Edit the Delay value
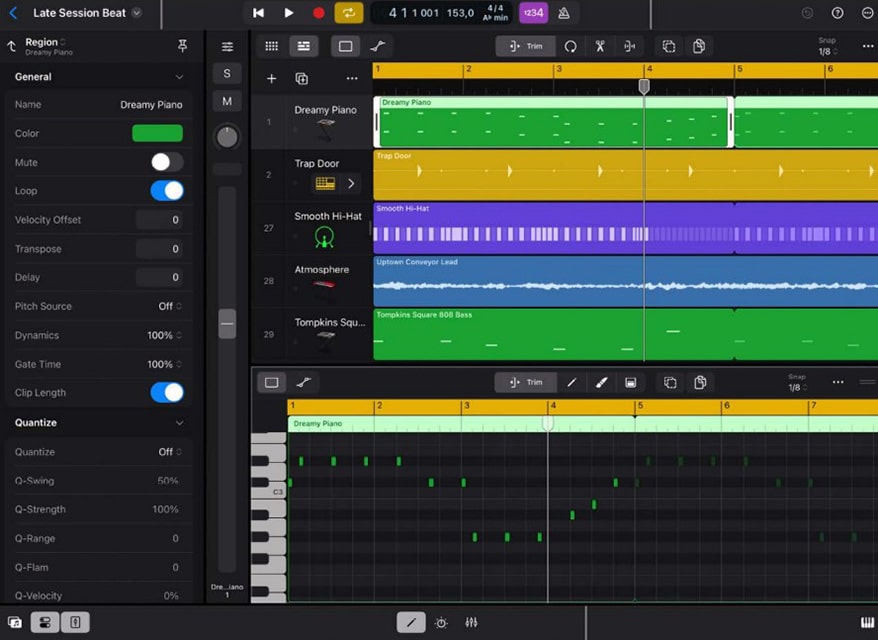Image resolution: width=878 pixels, height=640 pixels. pyautogui.click(x=159, y=277)
